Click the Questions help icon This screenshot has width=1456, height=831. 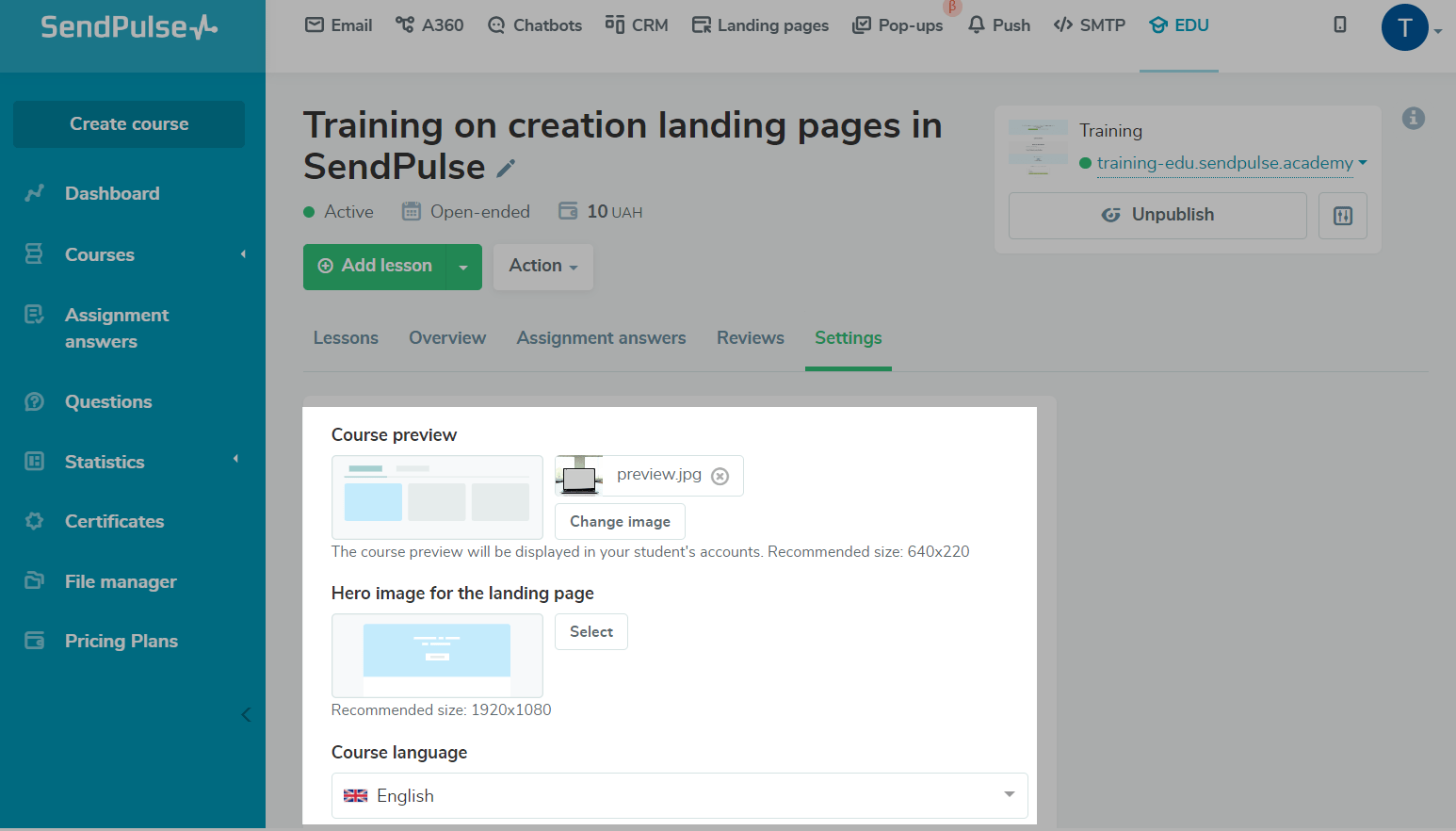coord(35,401)
